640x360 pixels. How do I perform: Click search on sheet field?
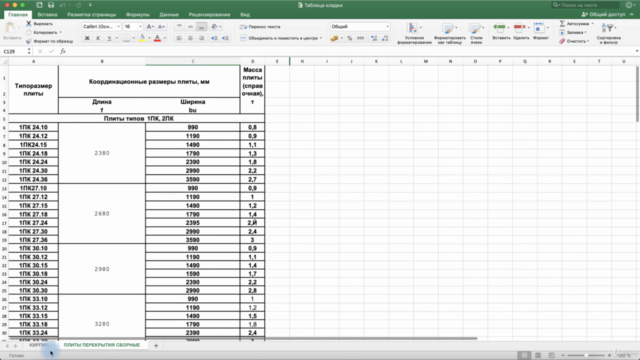click(585, 5)
